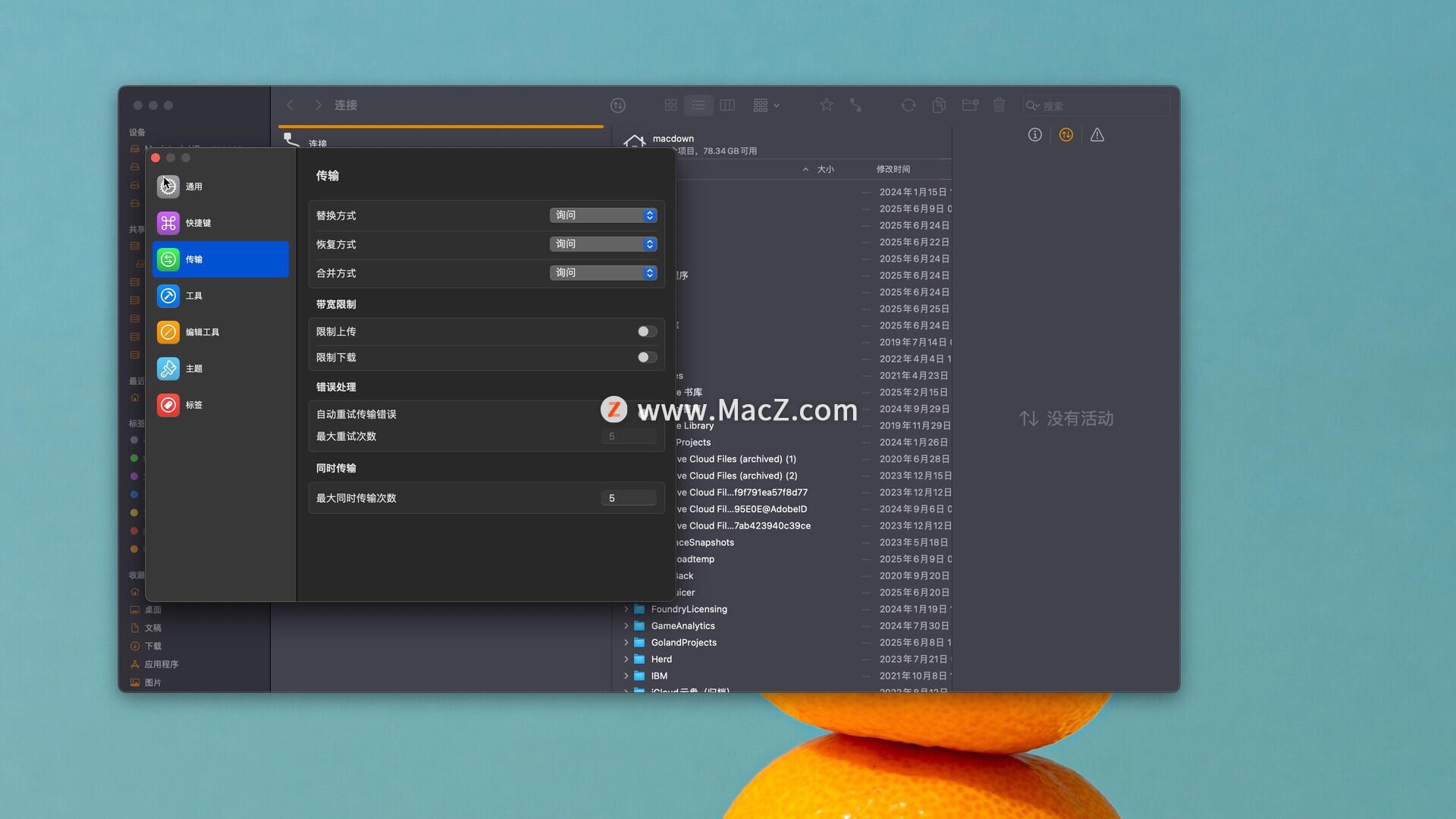This screenshot has width=1456, height=819.
Task: Open the 工具 tools preferences pane
Action: pyautogui.click(x=220, y=296)
